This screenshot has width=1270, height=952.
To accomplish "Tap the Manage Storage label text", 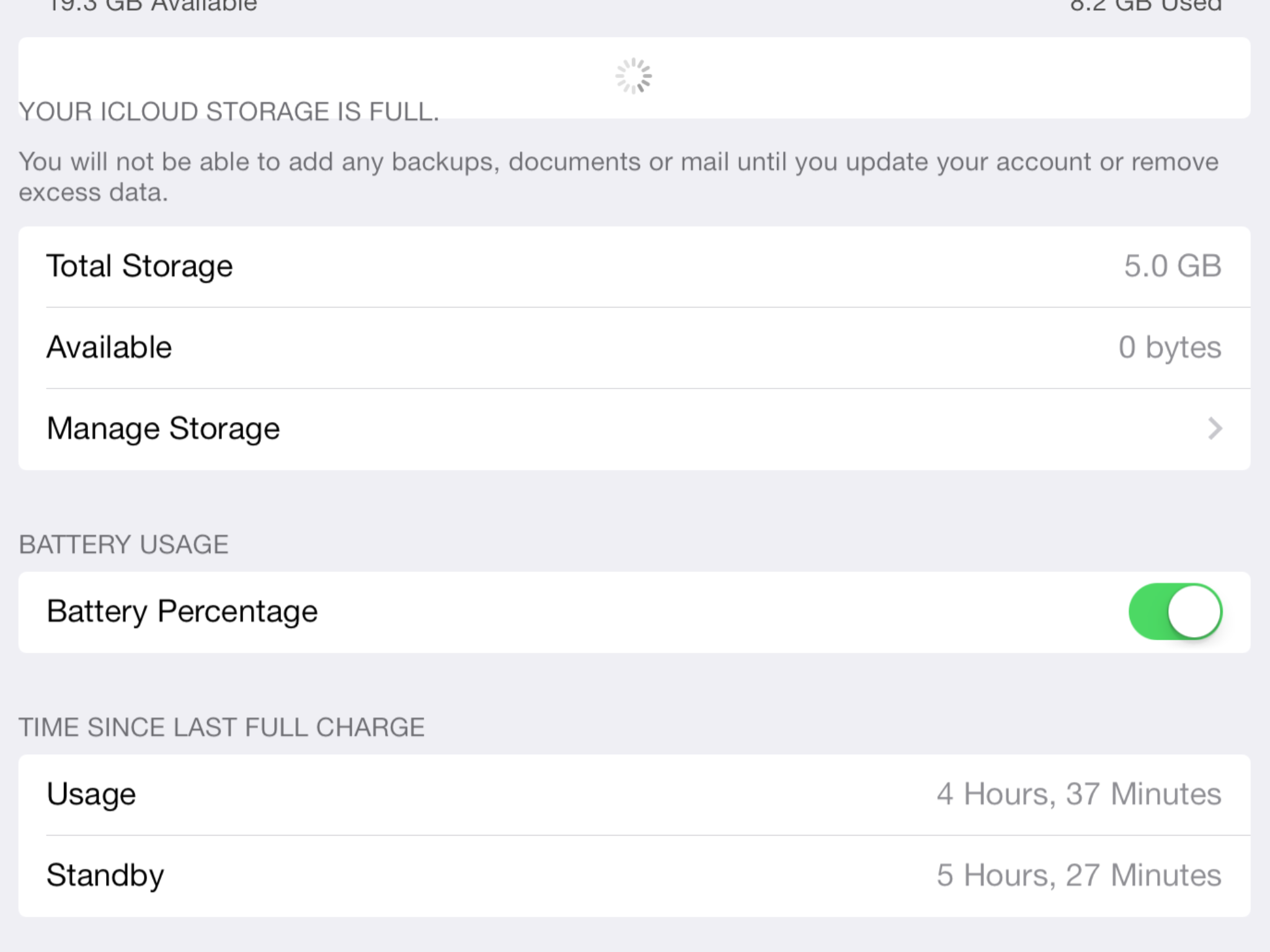I will point(164,429).
